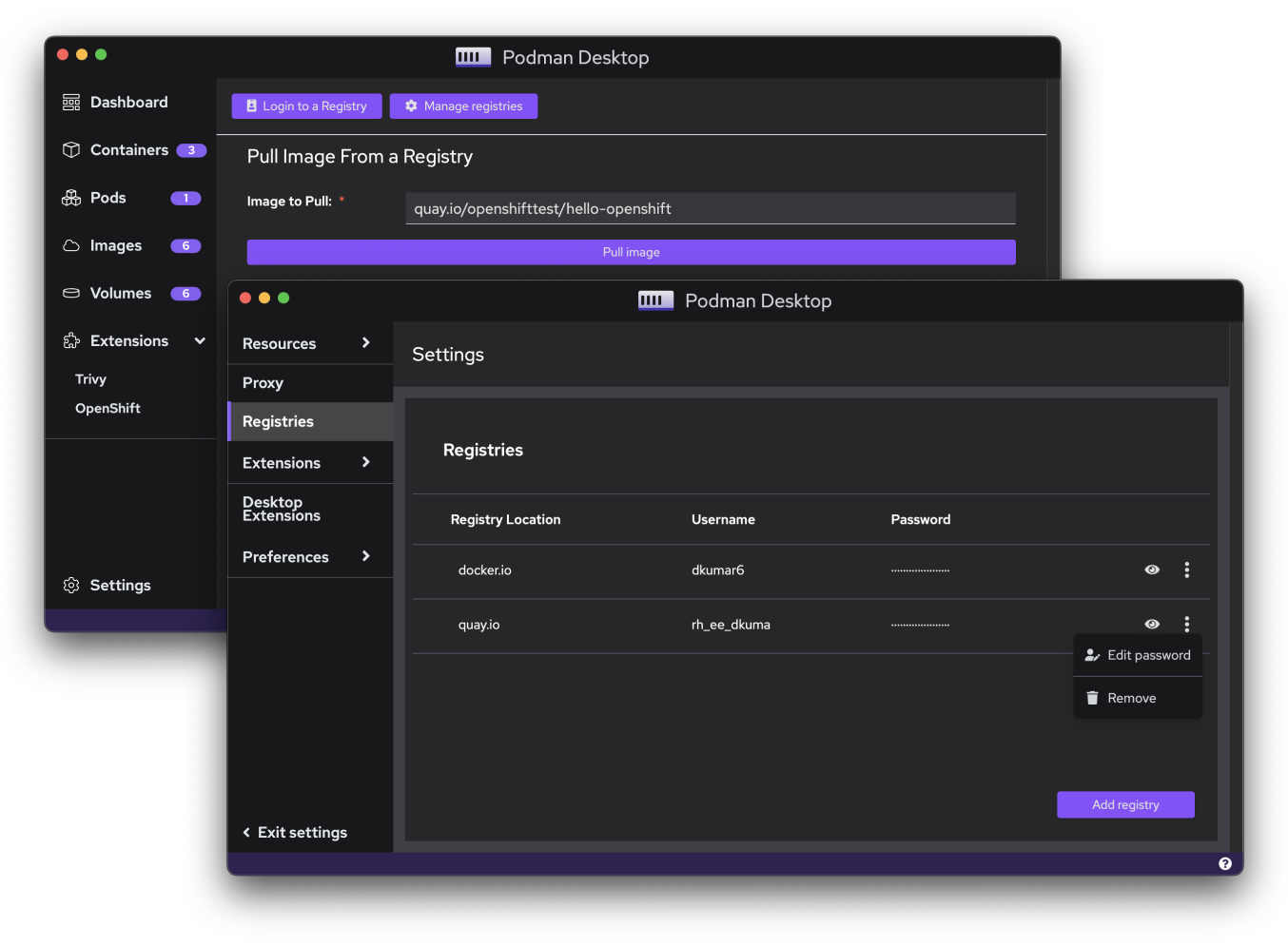Click Containers count badge 3
Viewport: 1288px width, 946px height.
(x=191, y=150)
